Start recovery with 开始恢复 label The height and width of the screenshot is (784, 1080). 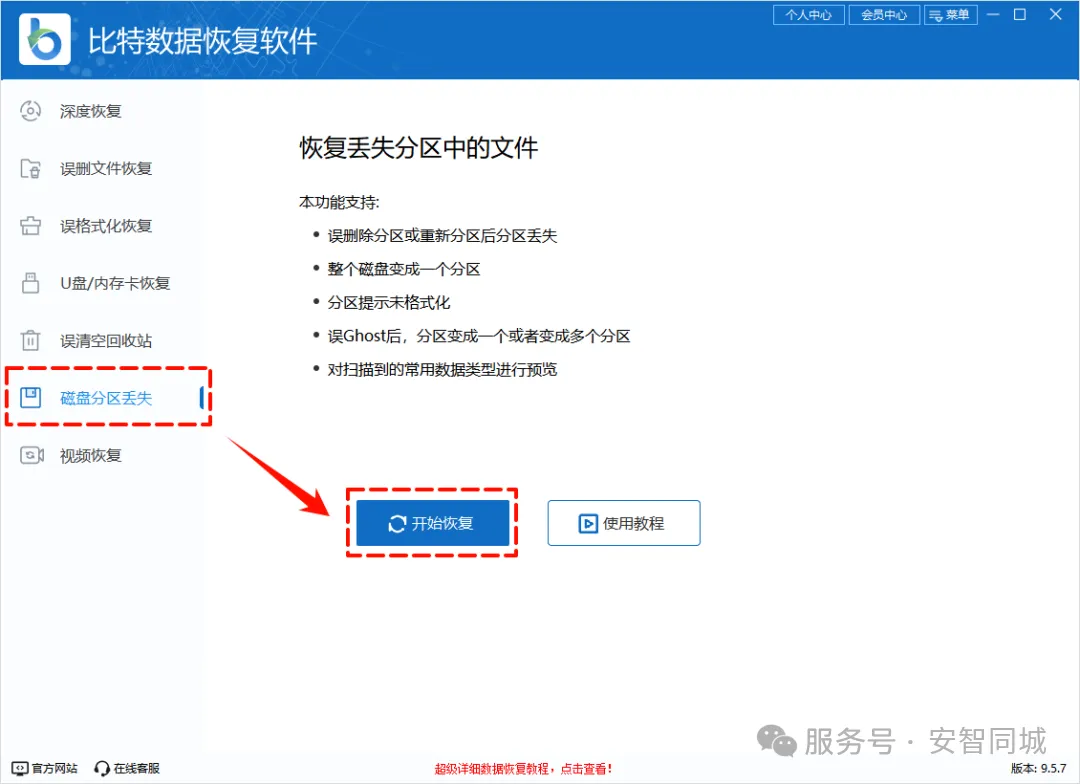pos(442,524)
